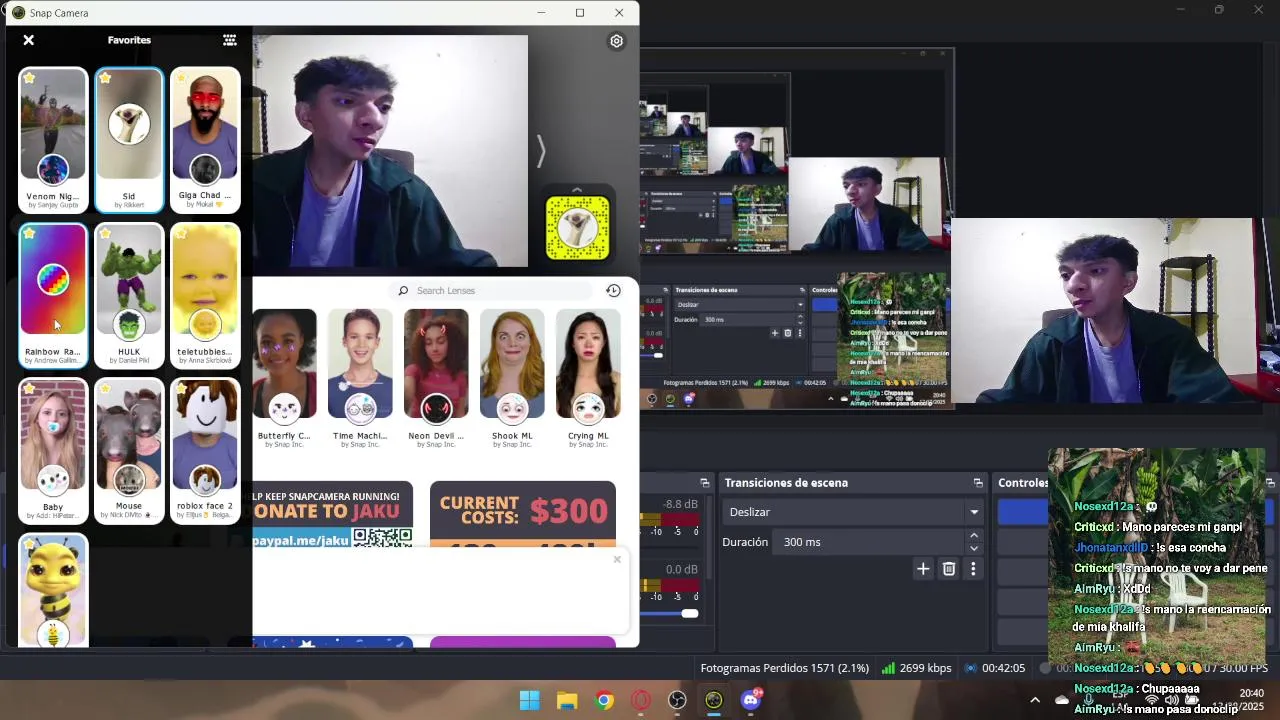The image size is (1280, 720).
Task: Open File Explorer from the taskbar
Action: 567,700
